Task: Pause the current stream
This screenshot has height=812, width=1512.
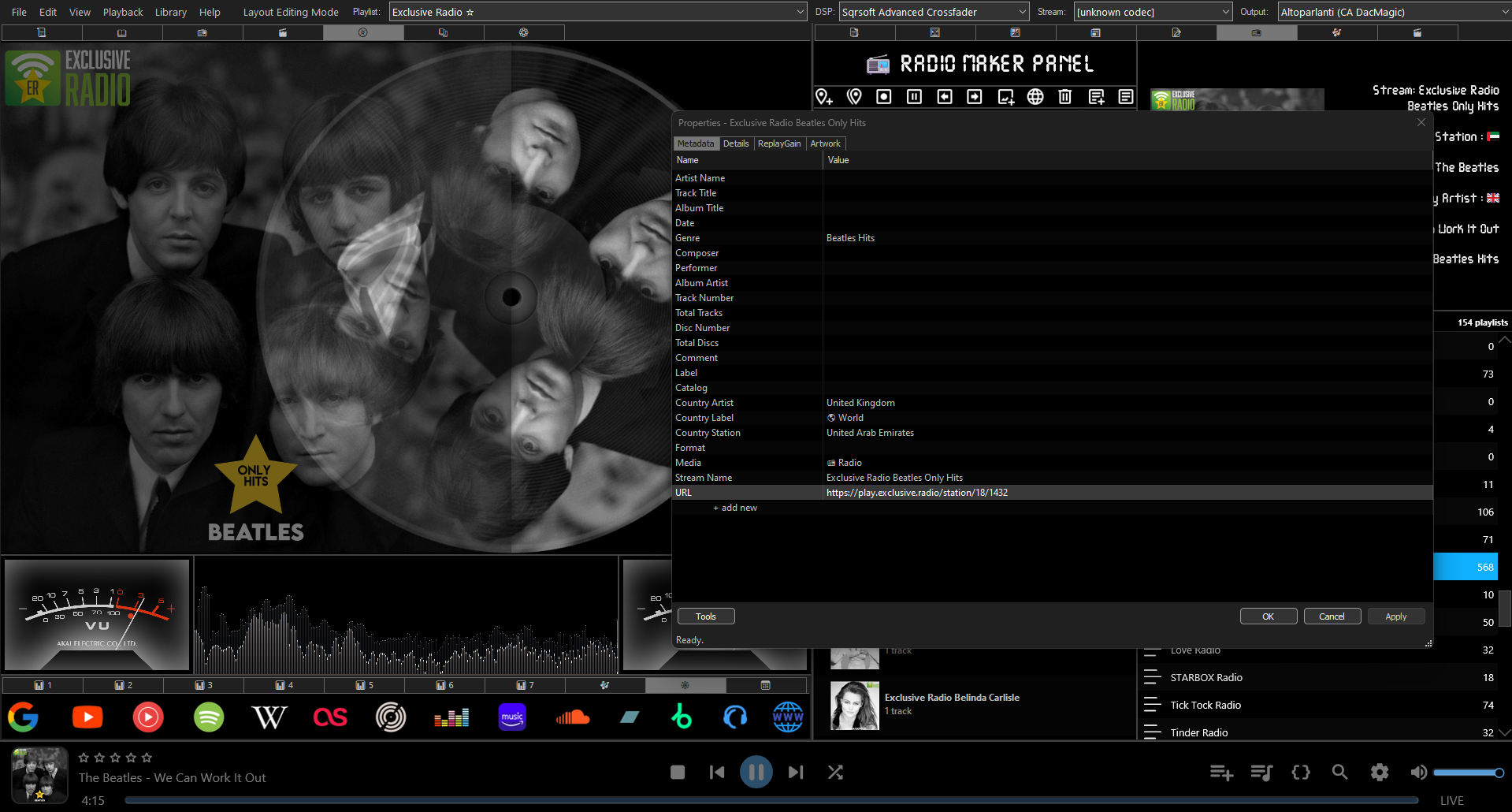Action: tap(756, 773)
